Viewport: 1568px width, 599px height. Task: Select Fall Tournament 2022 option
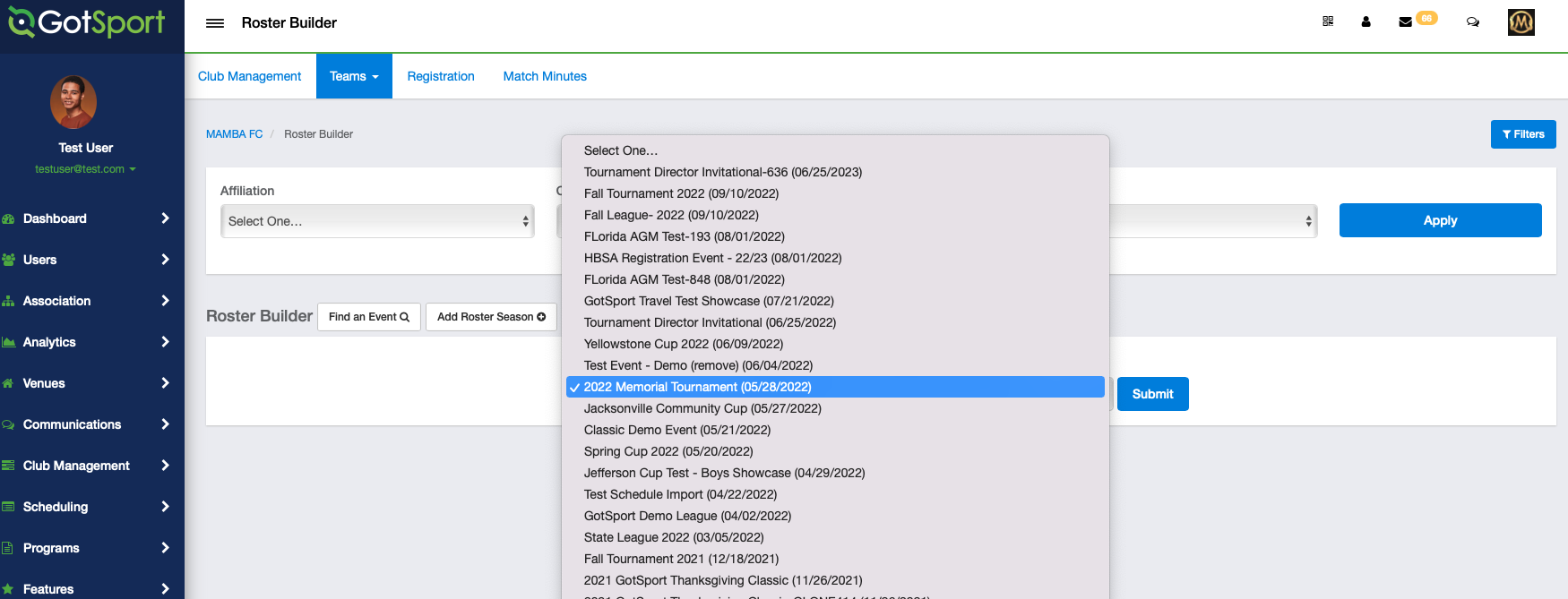[x=835, y=193]
